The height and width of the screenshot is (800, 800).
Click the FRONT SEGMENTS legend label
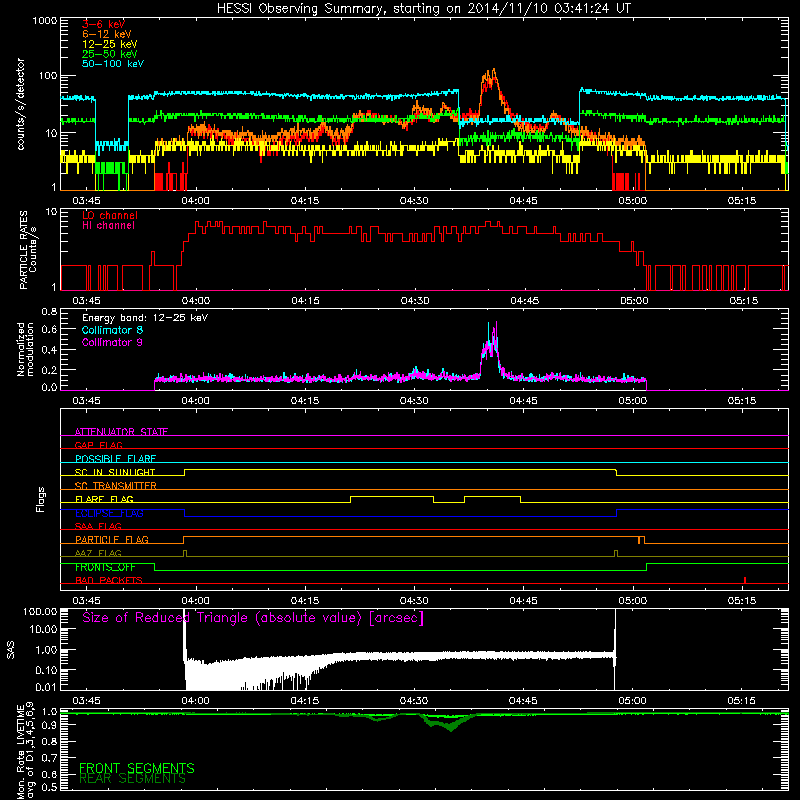[x=137, y=768]
